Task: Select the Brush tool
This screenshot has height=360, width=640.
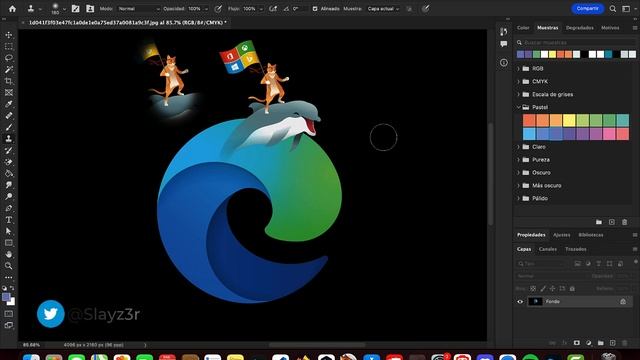Action: pos(9,127)
